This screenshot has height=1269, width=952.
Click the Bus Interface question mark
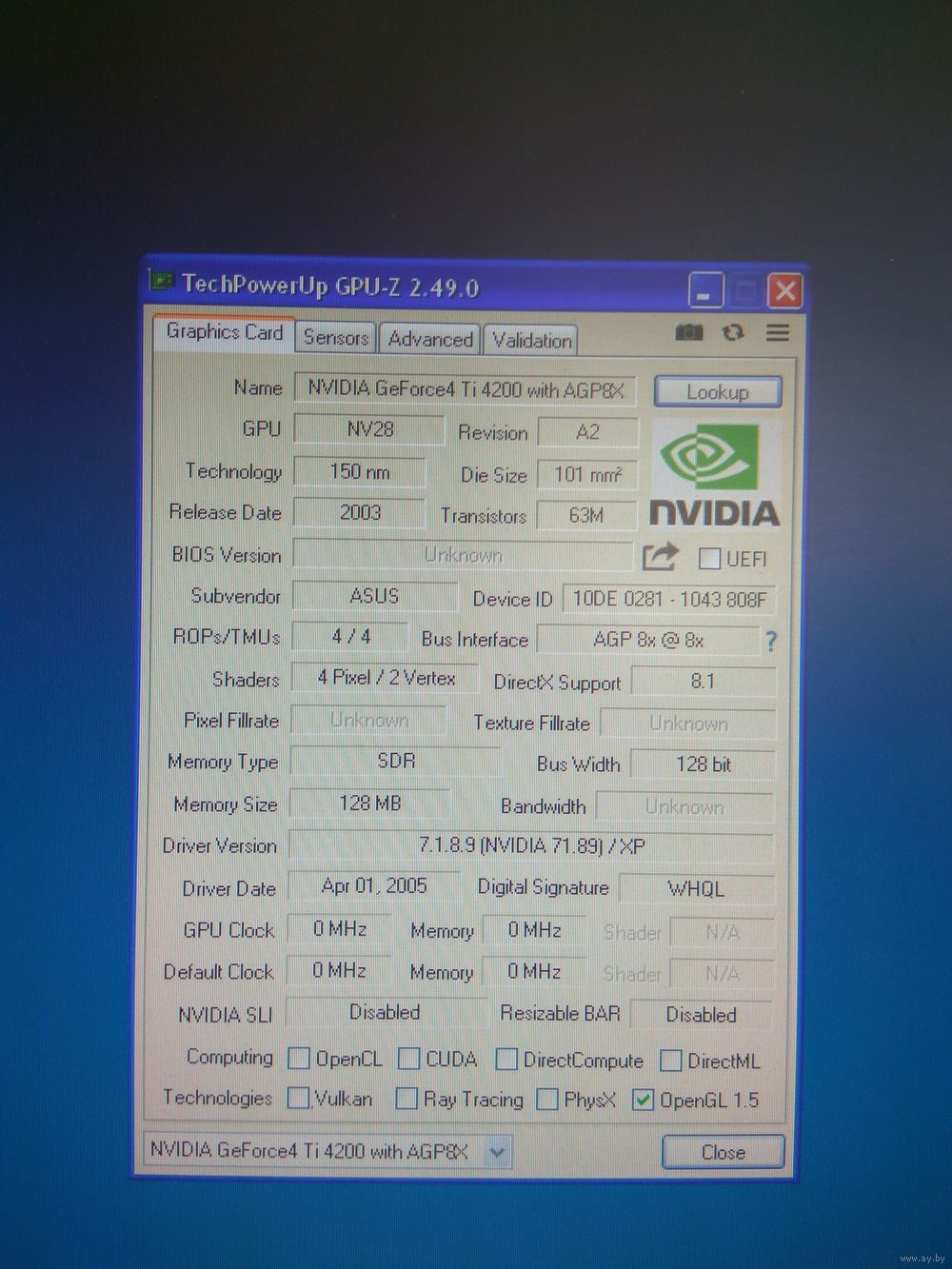click(770, 642)
